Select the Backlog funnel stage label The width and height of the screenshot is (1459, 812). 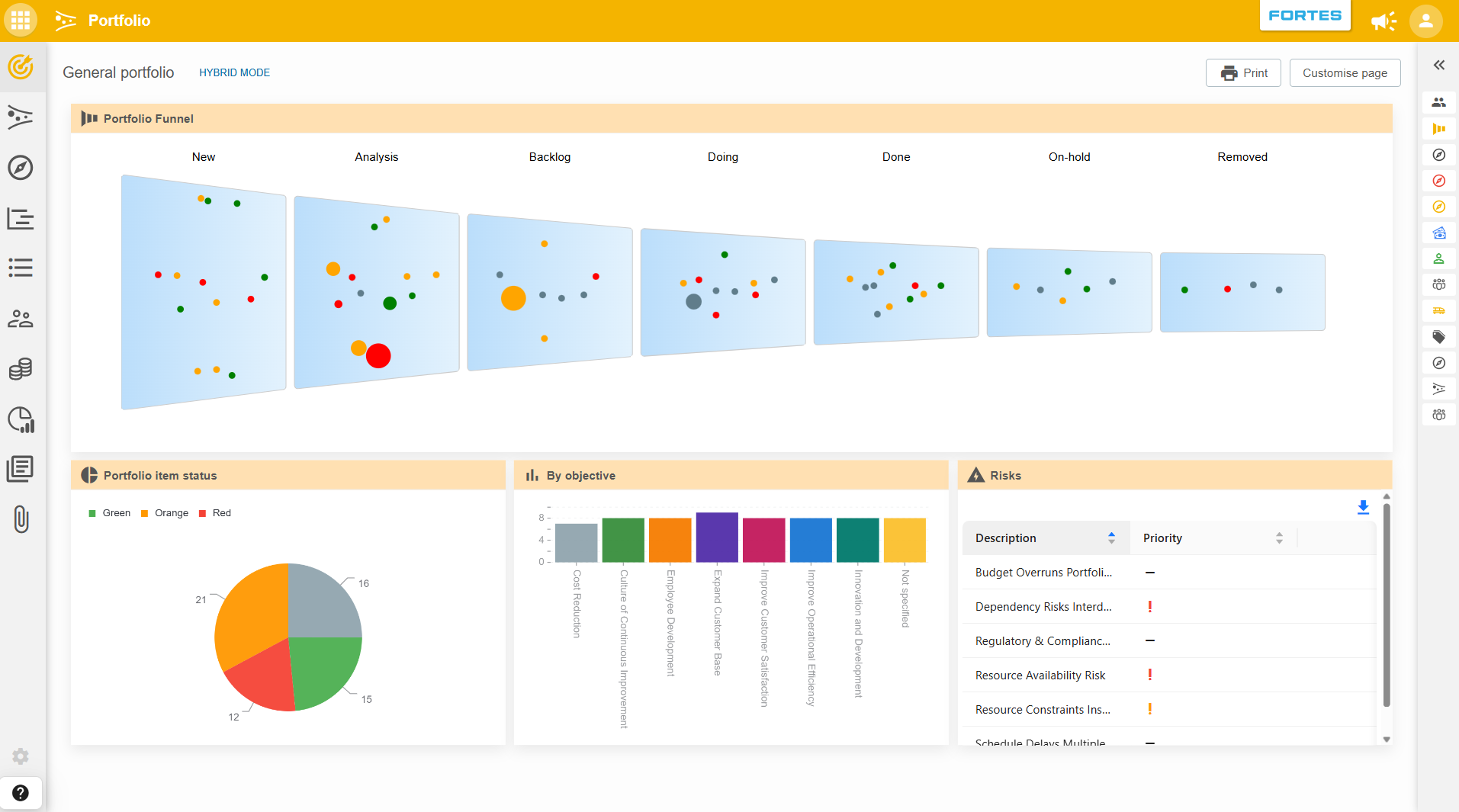[x=550, y=157]
